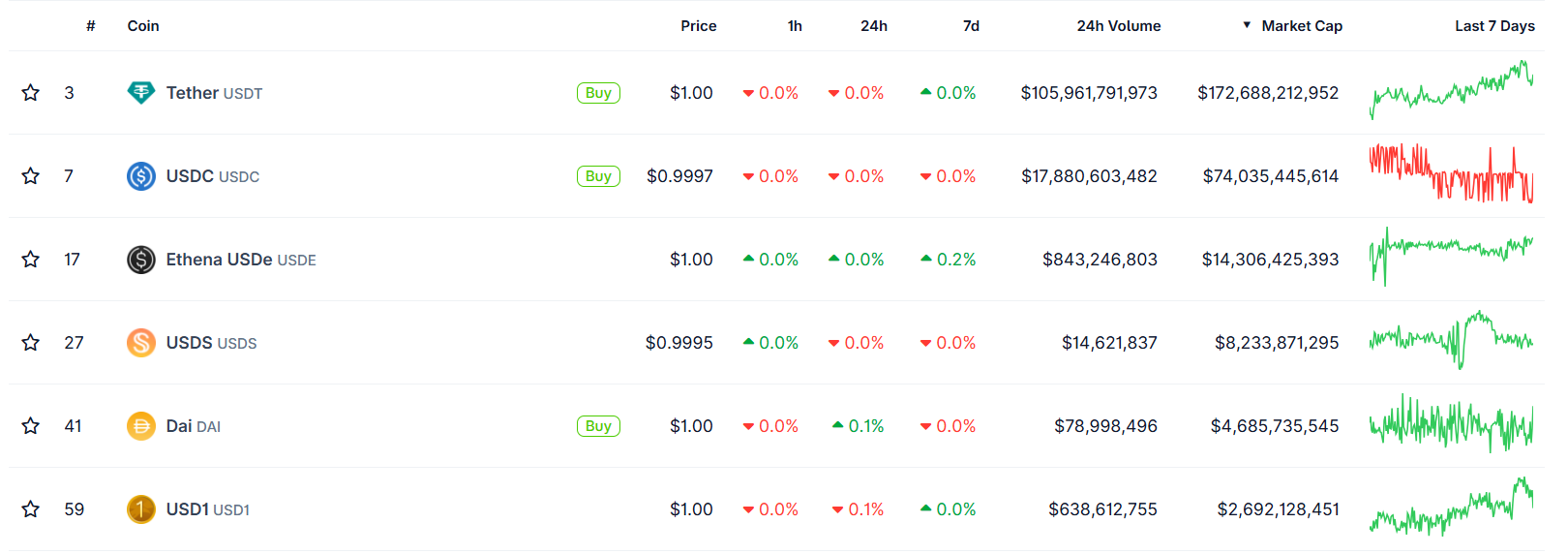Click the USD1 coin logo icon
The height and width of the screenshot is (554, 1568).
click(x=141, y=509)
